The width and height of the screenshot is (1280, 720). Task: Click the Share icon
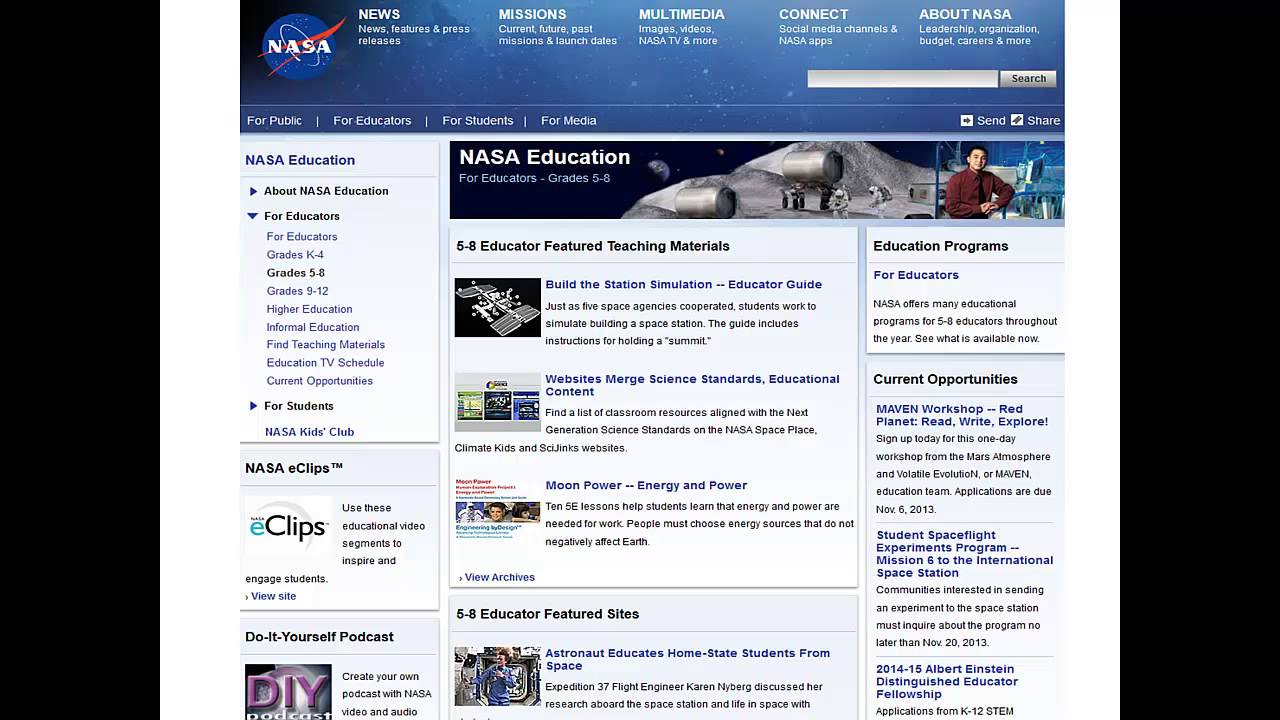click(x=1017, y=120)
